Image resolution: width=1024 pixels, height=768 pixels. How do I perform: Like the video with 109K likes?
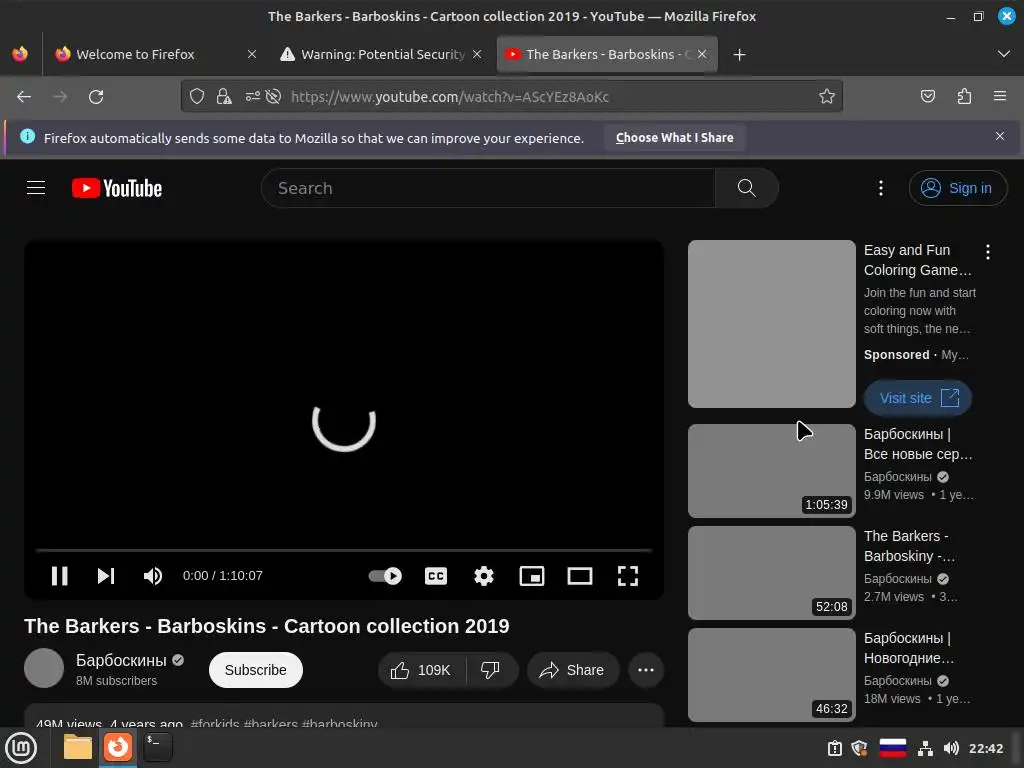pyautogui.click(x=421, y=670)
